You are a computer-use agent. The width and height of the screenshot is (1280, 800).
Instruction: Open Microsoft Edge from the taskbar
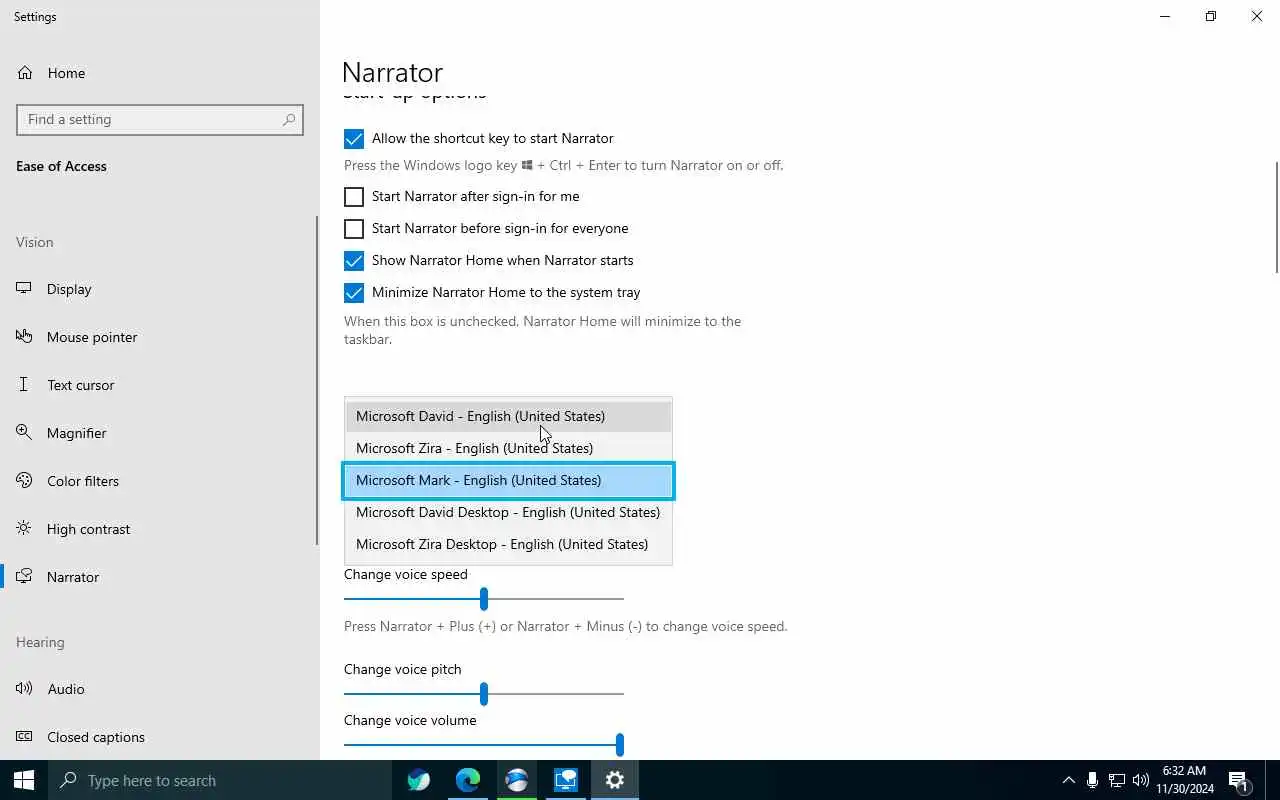point(468,780)
